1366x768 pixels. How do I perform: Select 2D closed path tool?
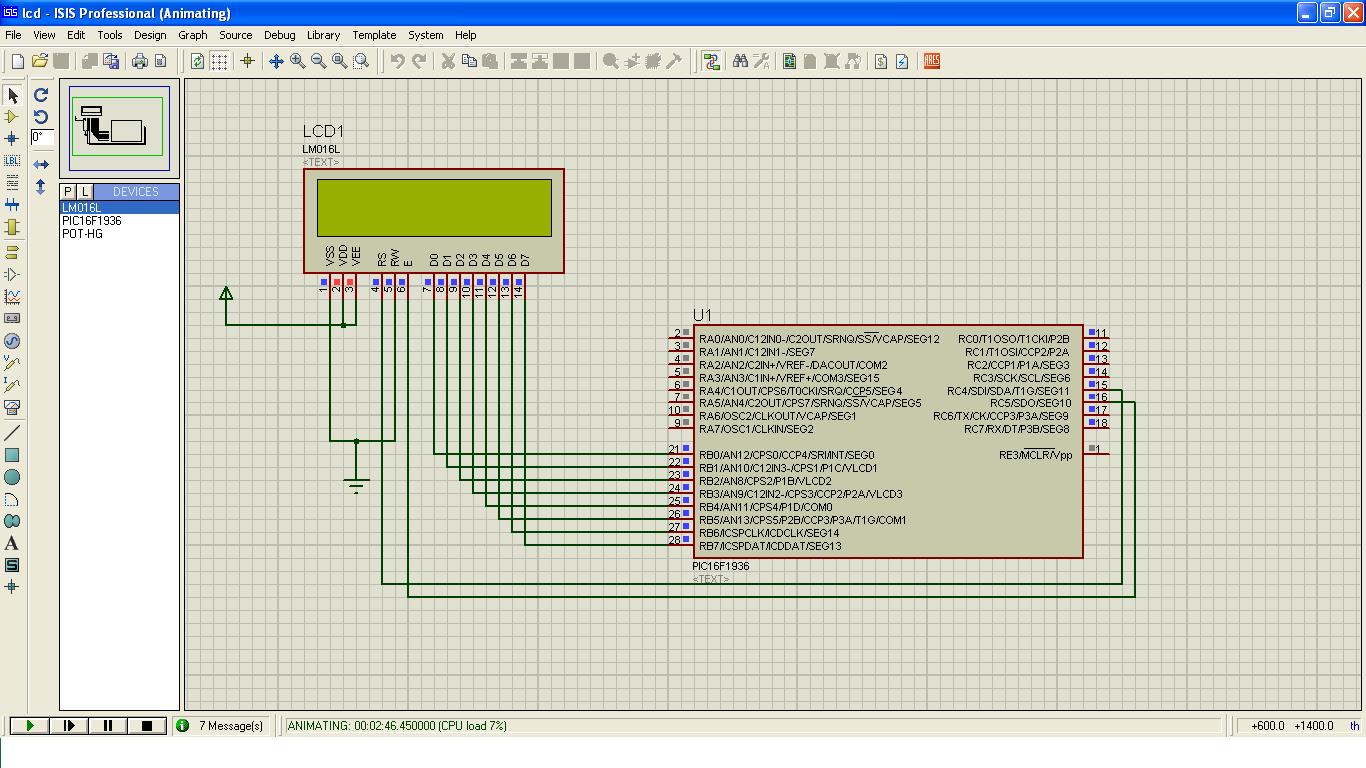coord(12,521)
